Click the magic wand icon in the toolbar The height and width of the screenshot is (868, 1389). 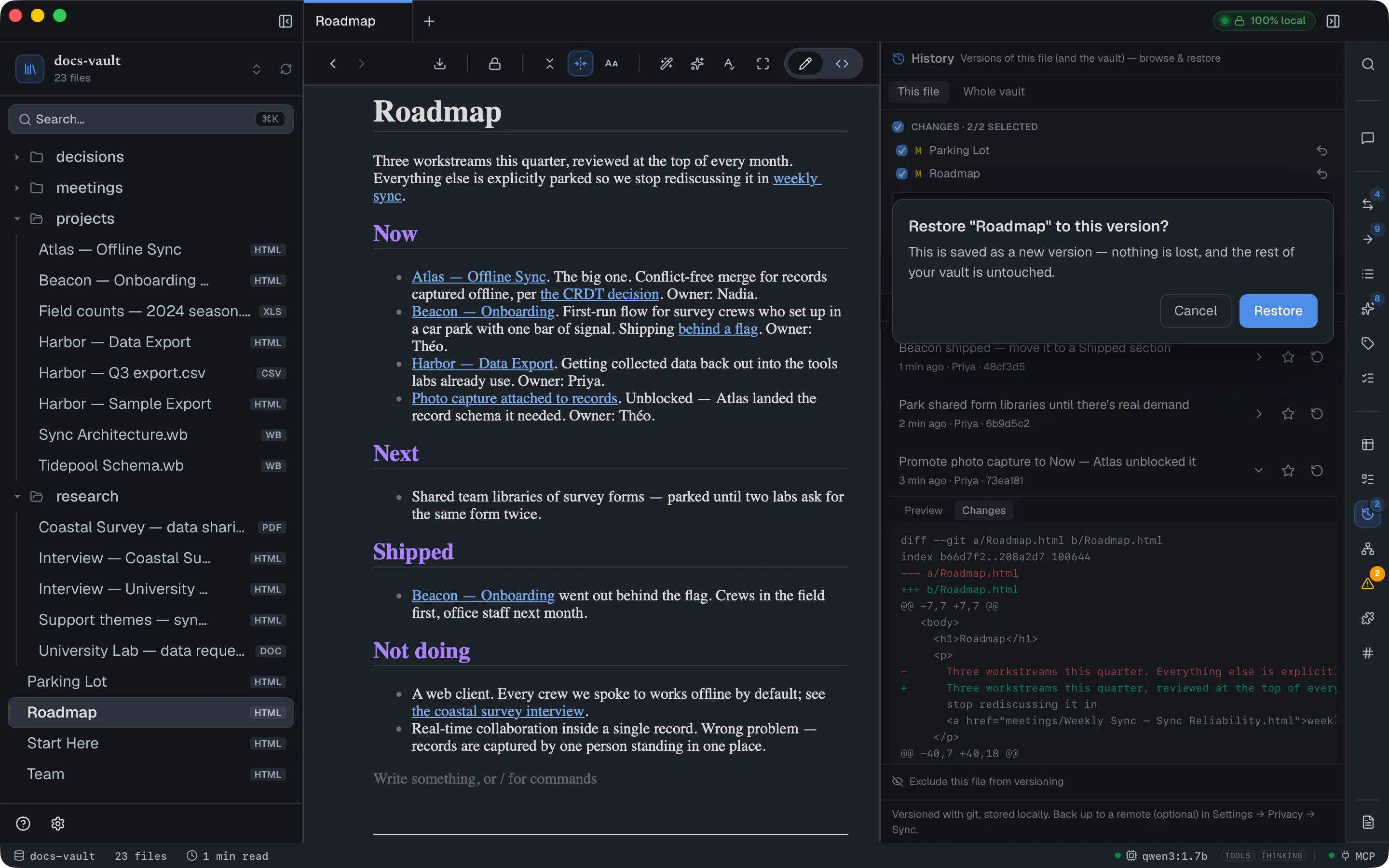(x=667, y=64)
